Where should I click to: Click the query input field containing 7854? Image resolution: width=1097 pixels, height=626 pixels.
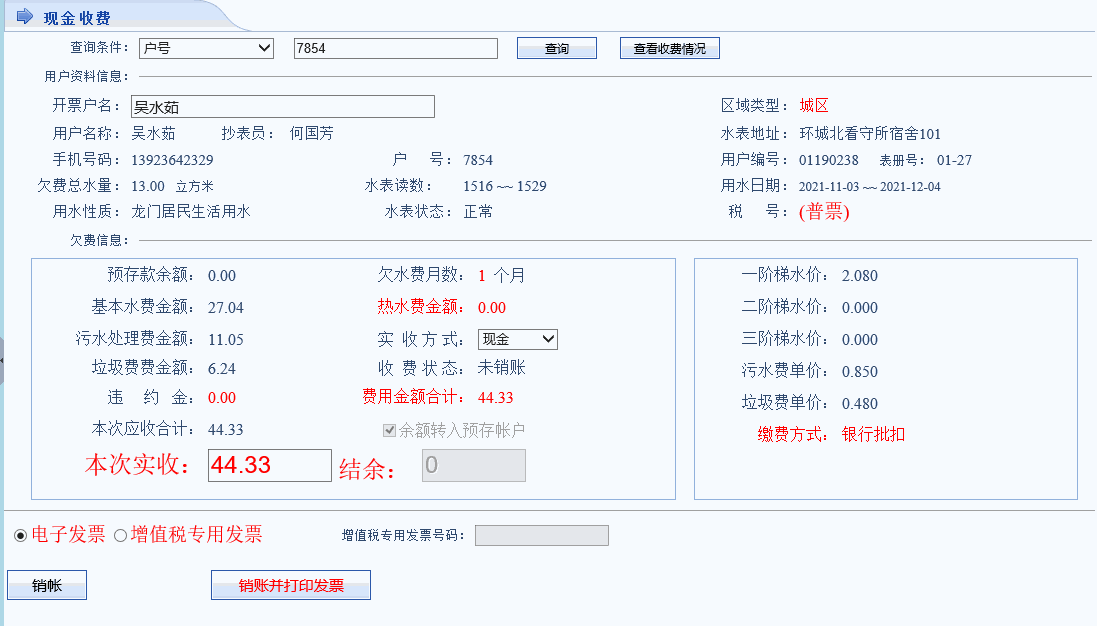[x=395, y=48]
